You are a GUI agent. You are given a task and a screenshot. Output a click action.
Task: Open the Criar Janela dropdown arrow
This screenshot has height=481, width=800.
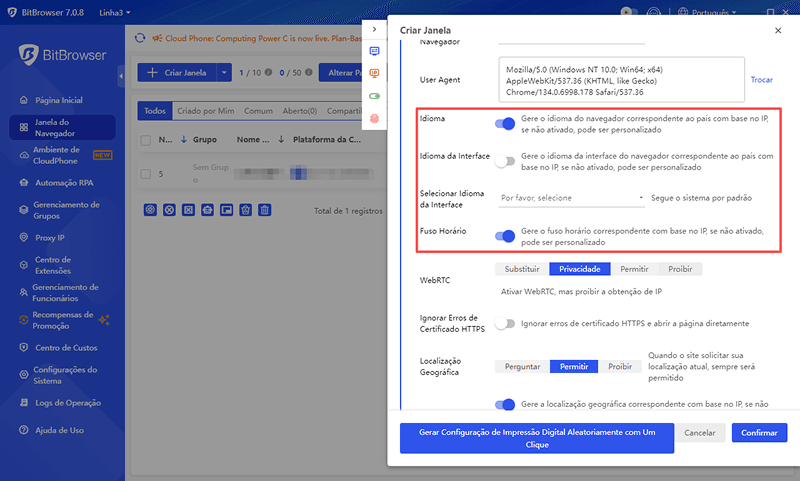(224, 72)
